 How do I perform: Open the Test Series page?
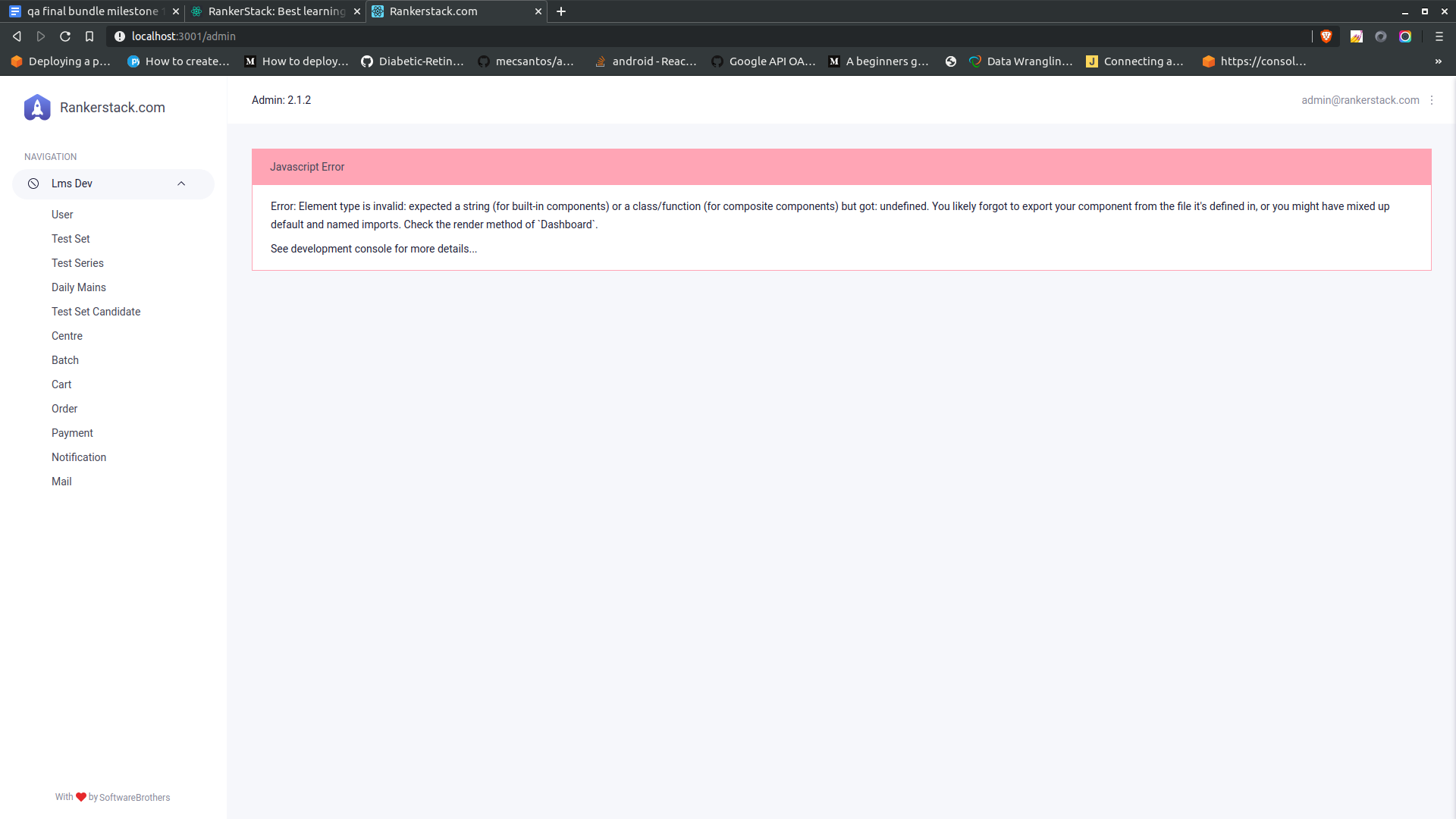tap(77, 263)
